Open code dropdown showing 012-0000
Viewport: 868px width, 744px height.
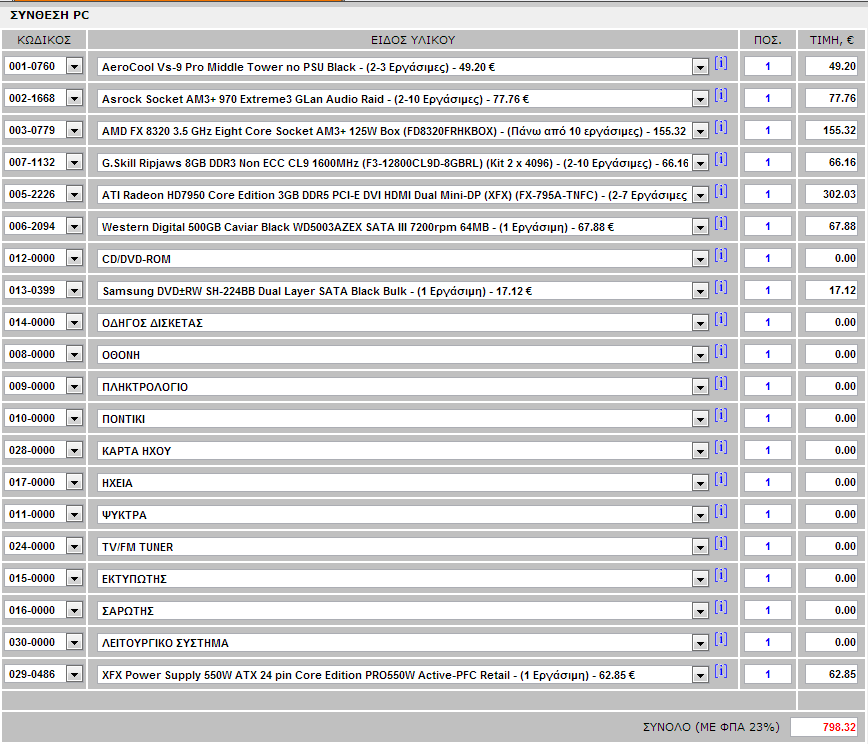point(74,259)
